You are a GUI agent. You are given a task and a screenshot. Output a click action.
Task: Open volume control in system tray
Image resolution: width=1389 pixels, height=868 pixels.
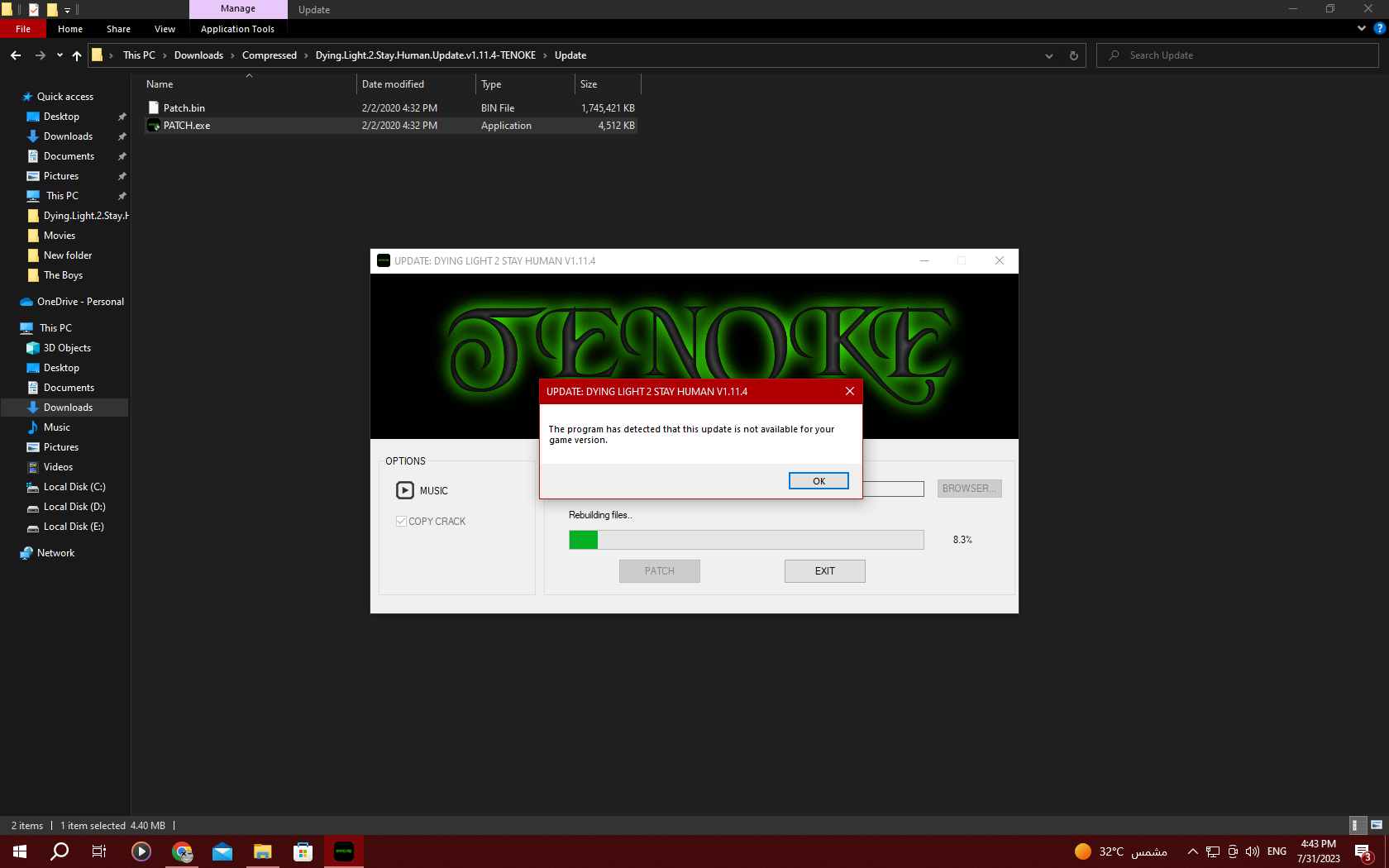[x=1253, y=851]
